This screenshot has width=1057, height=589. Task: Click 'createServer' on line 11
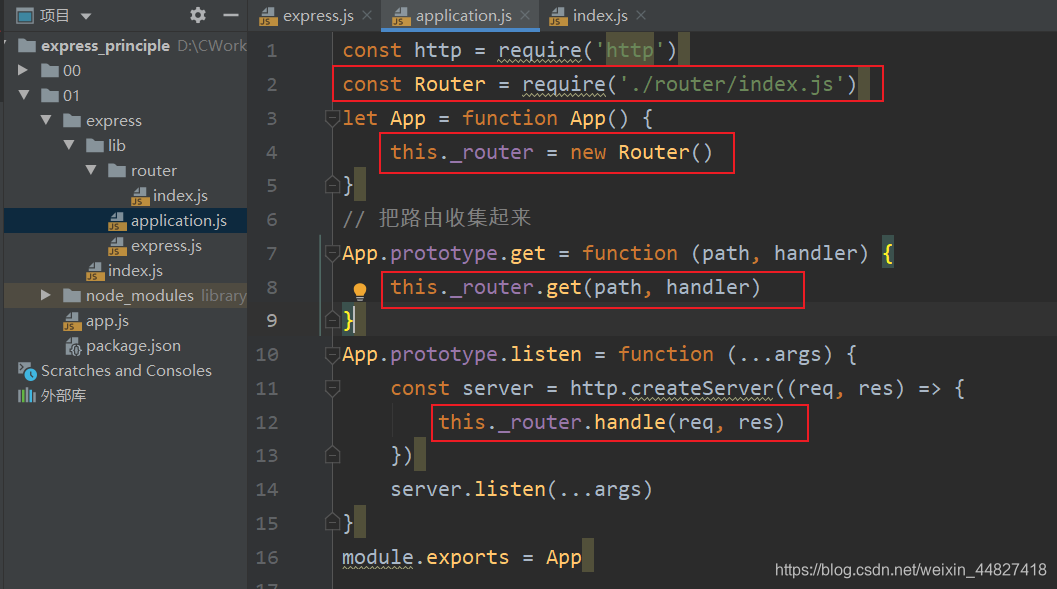(702, 388)
